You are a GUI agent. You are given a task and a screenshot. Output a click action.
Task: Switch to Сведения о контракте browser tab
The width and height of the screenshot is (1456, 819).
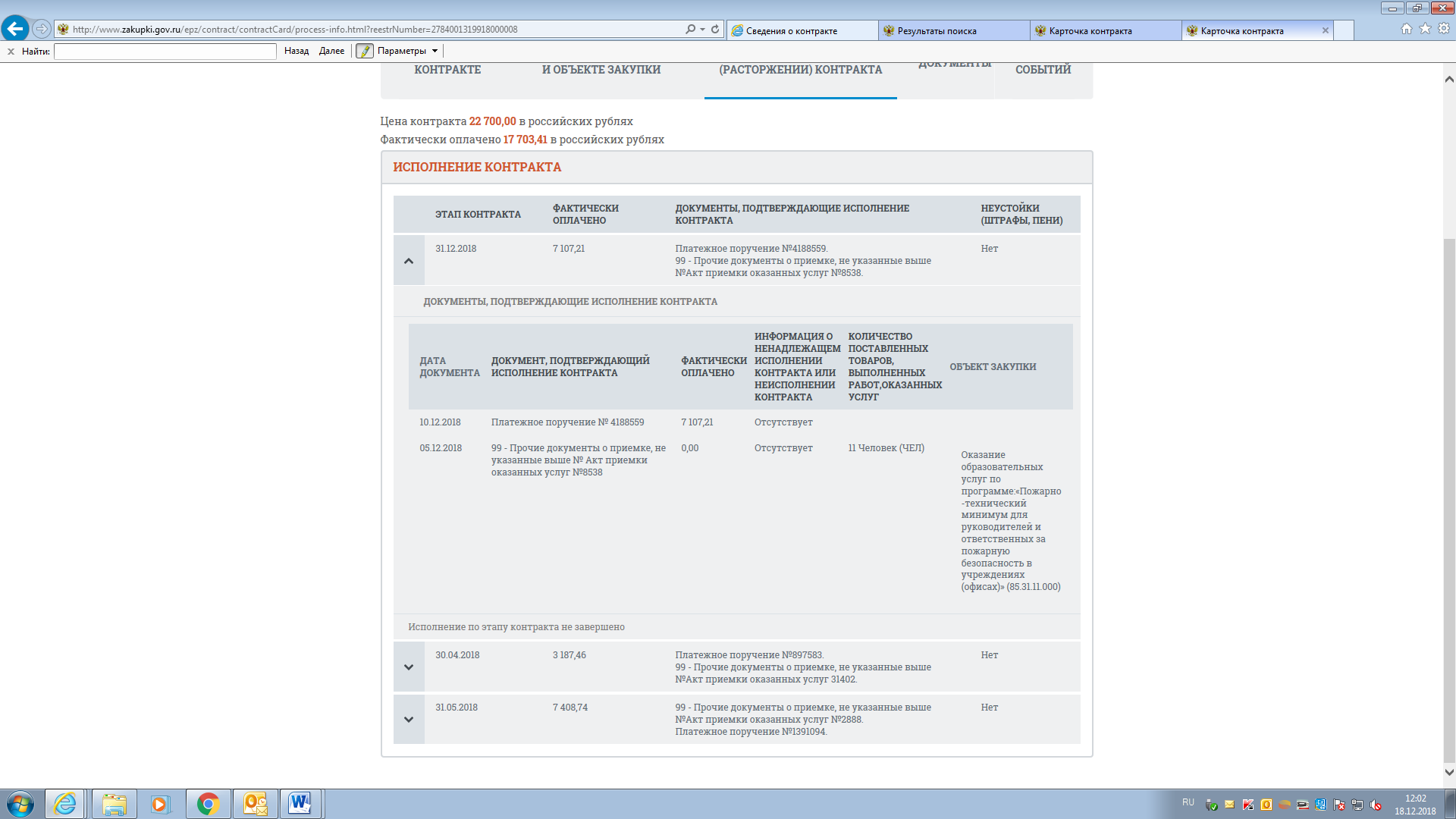click(801, 31)
